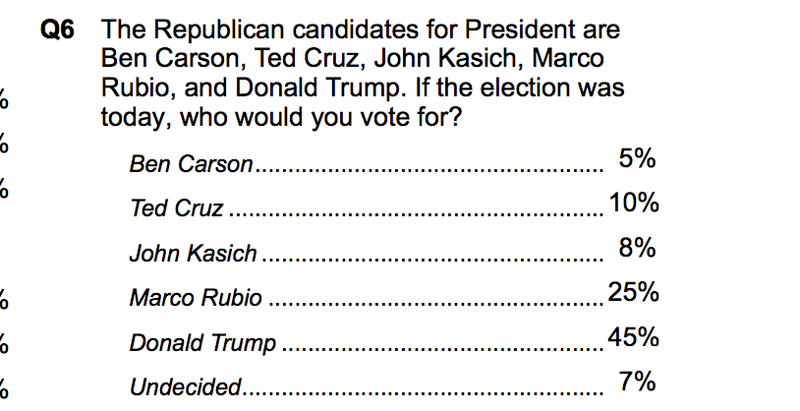Click the dotted leader after Marco Rubio
The image size is (800, 411).
pos(436,304)
